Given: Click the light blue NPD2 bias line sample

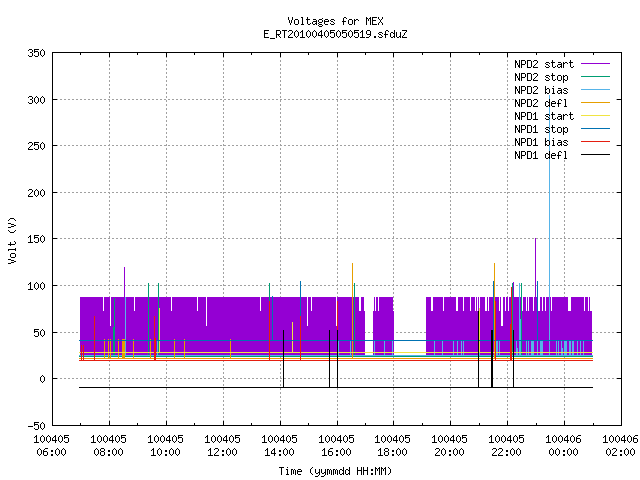Looking at the screenshot, I should point(595,90).
